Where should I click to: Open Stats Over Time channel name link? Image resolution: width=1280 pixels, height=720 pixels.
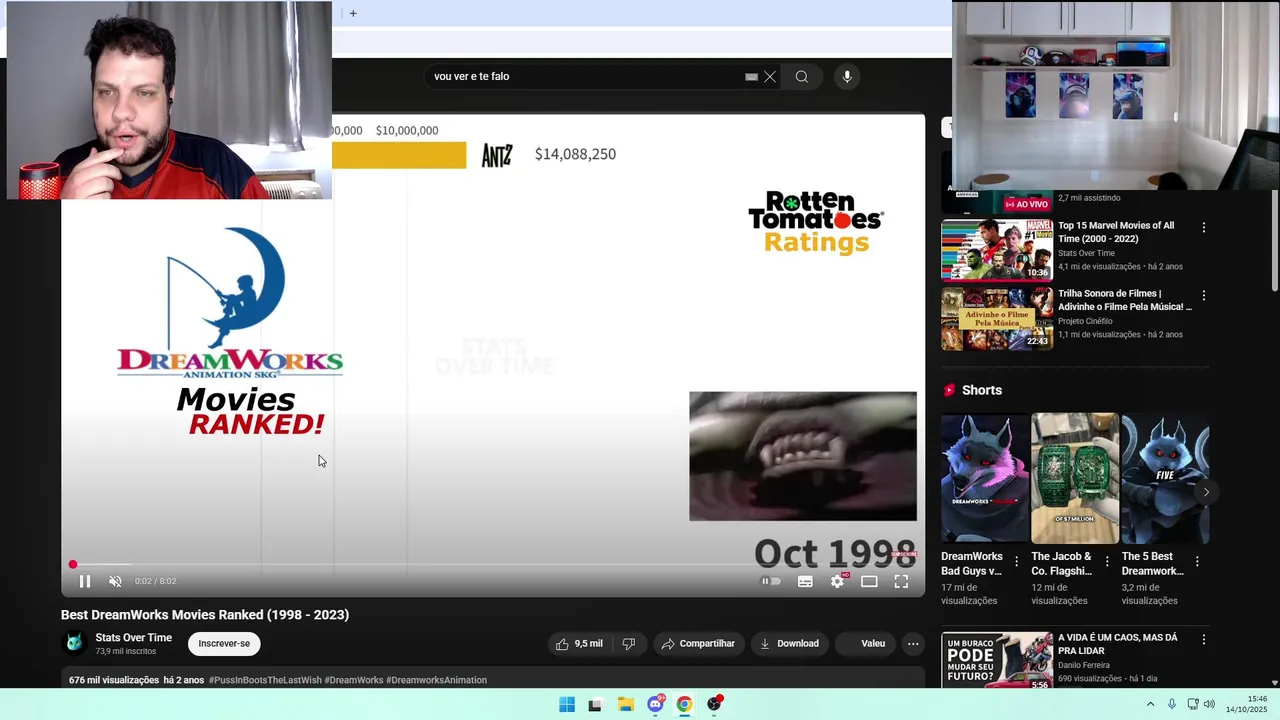pyautogui.click(x=133, y=638)
